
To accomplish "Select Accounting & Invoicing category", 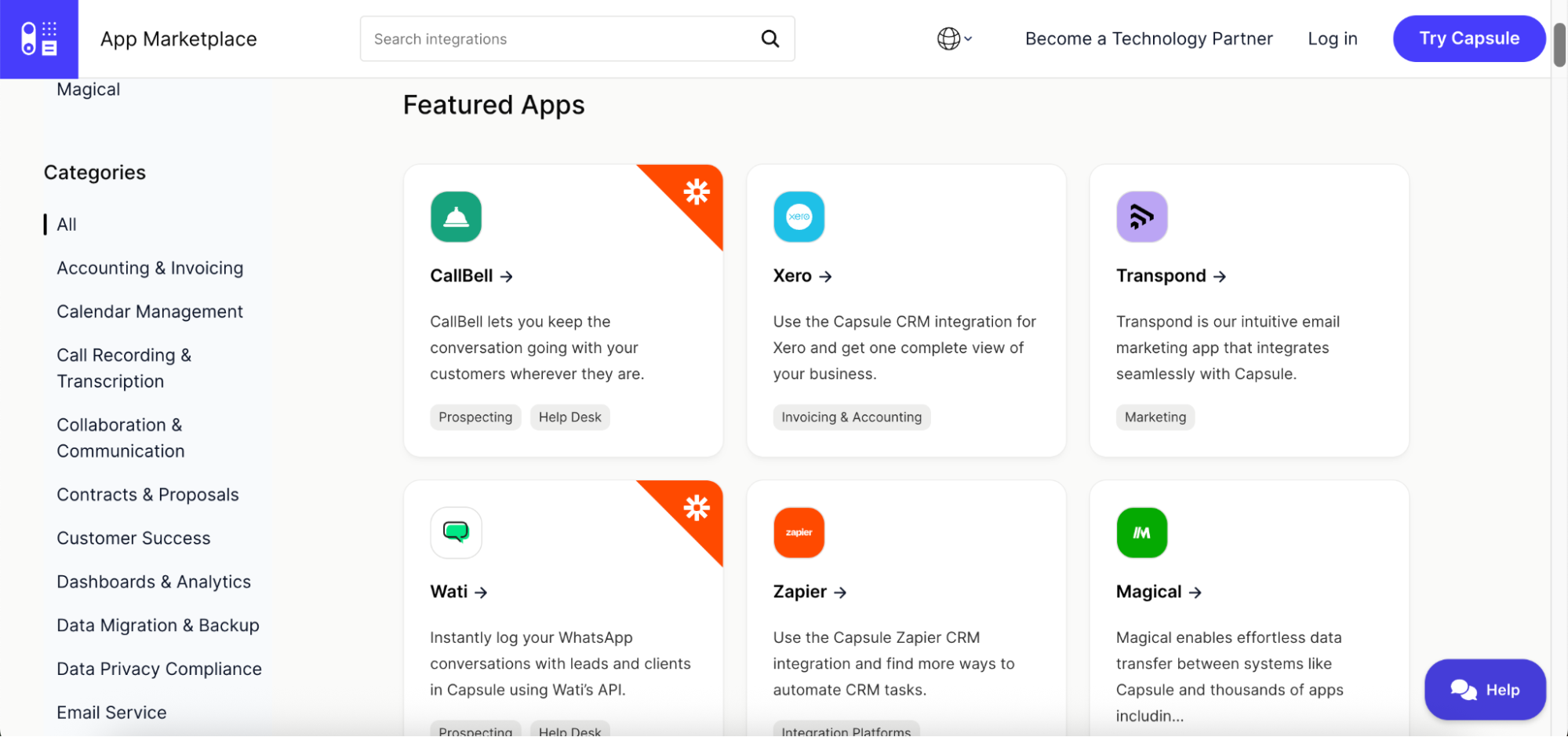I will click(x=150, y=268).
